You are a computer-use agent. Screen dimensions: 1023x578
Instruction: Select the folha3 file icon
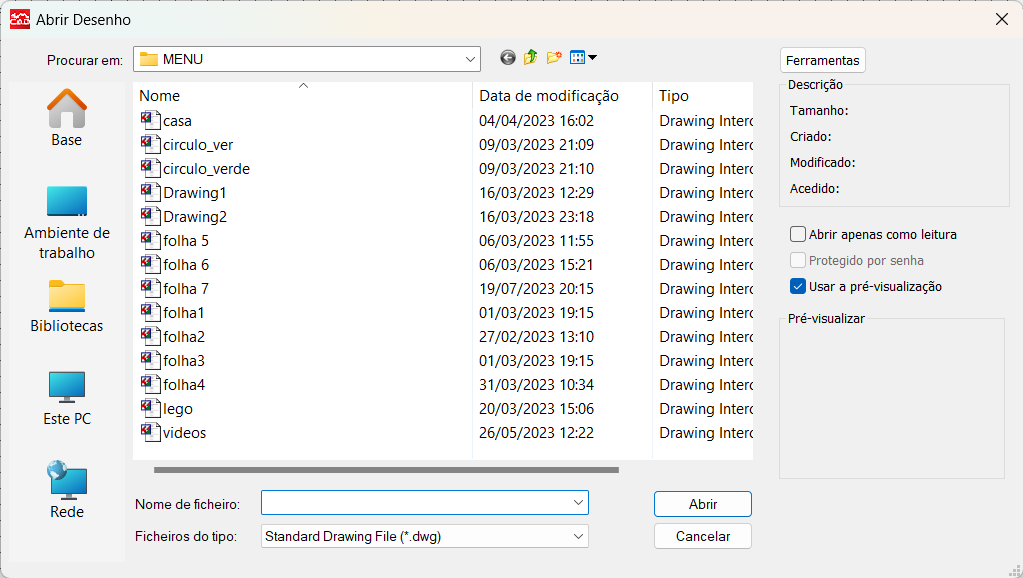[150, 360]
